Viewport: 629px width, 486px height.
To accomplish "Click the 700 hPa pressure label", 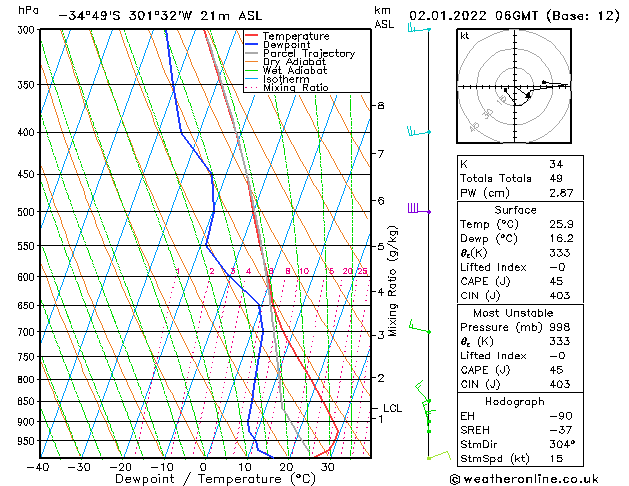I will pyautogui.click(x=28, y=332).
